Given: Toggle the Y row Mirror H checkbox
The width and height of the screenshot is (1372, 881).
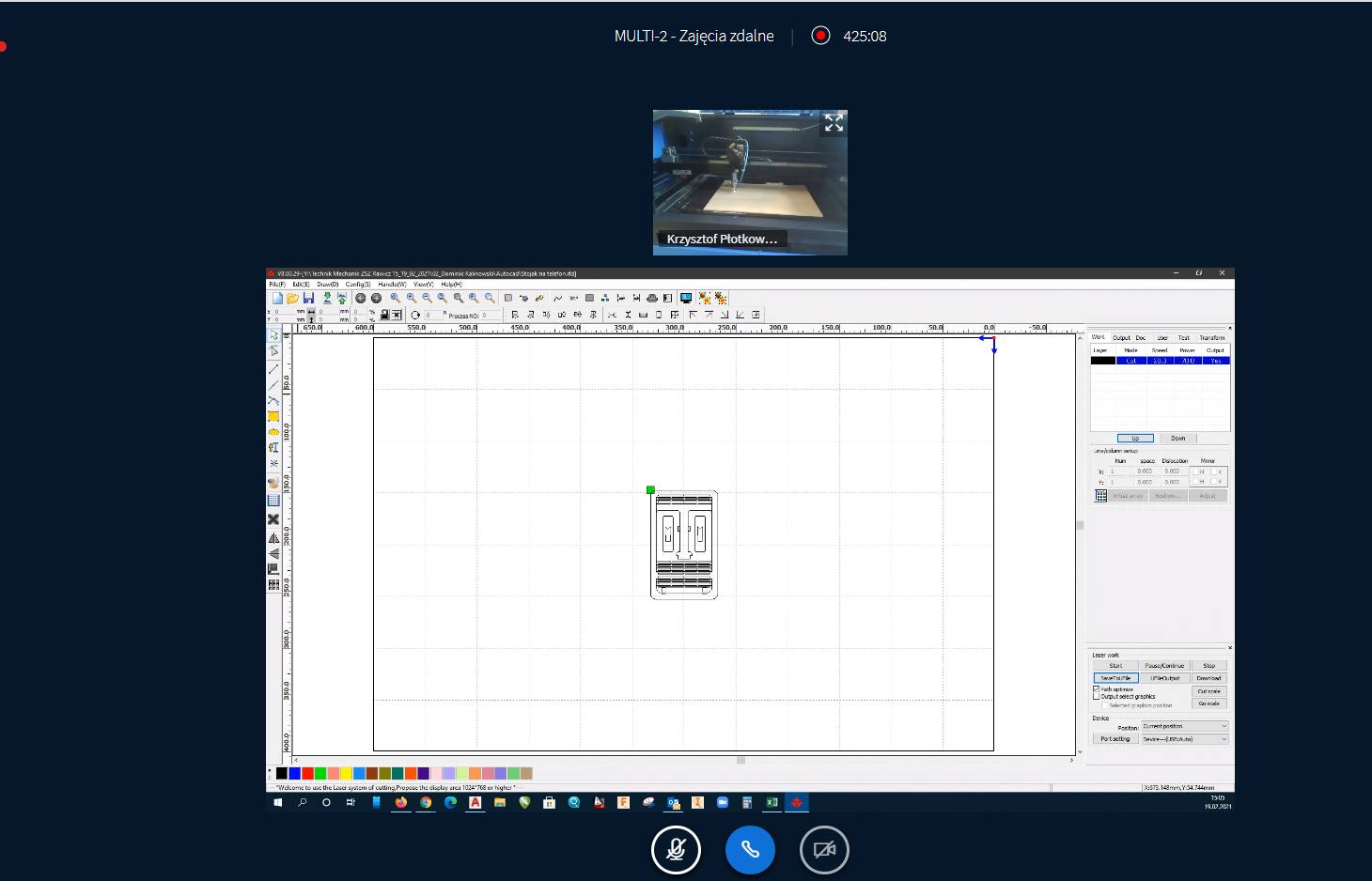Looking at the screenshot, I should click(x=1196, y=482).
